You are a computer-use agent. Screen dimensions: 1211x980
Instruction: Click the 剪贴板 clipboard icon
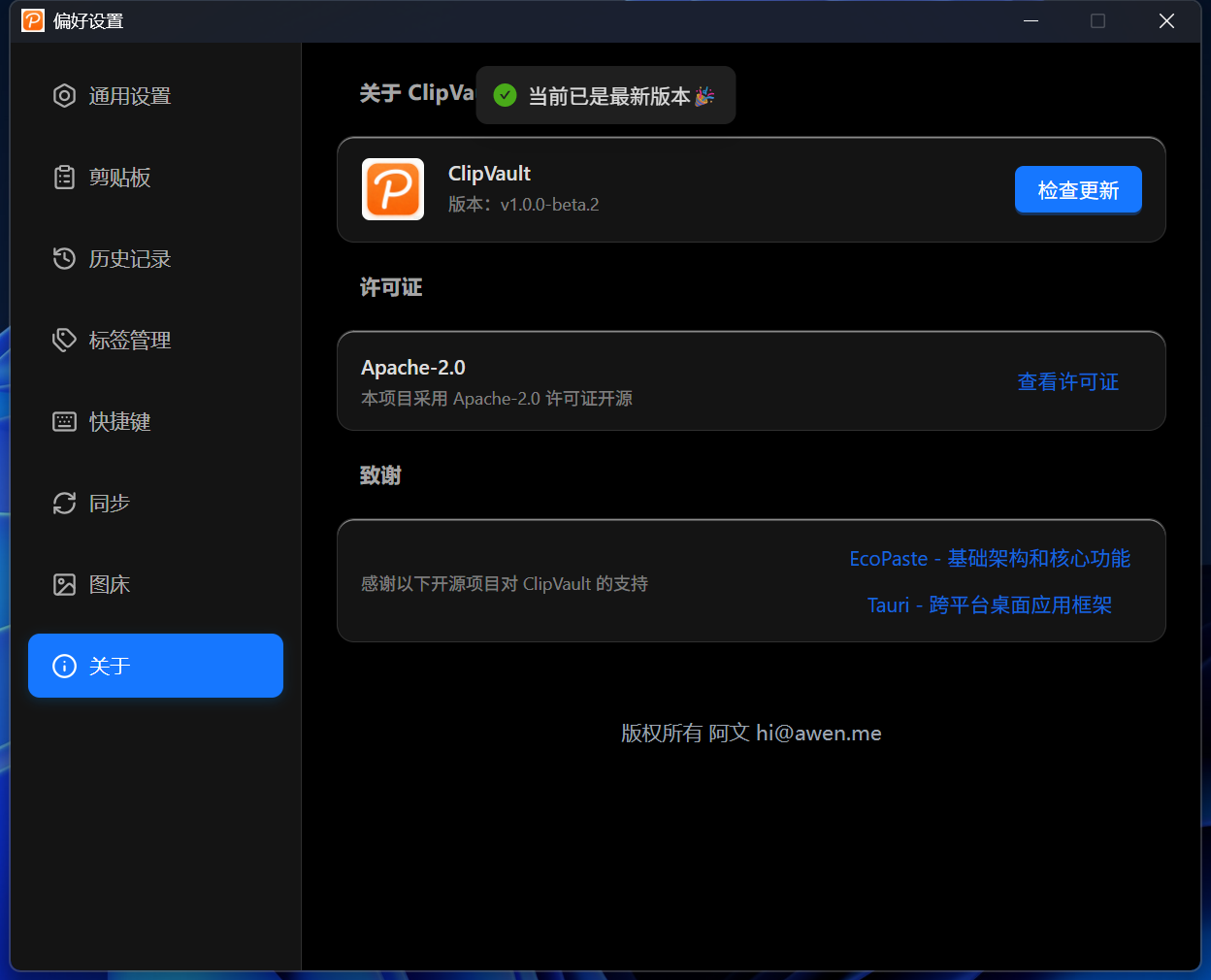(64, 177)
